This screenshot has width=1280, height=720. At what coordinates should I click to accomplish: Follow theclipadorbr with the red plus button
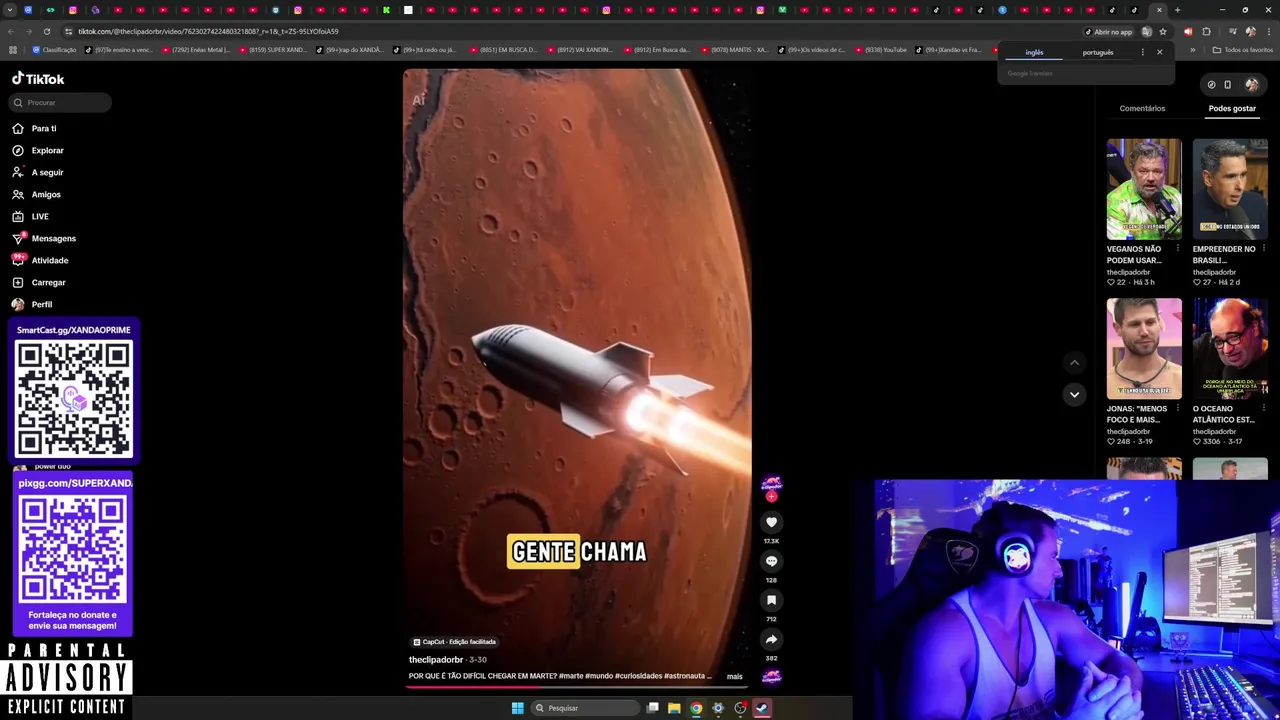coord(771,496)
